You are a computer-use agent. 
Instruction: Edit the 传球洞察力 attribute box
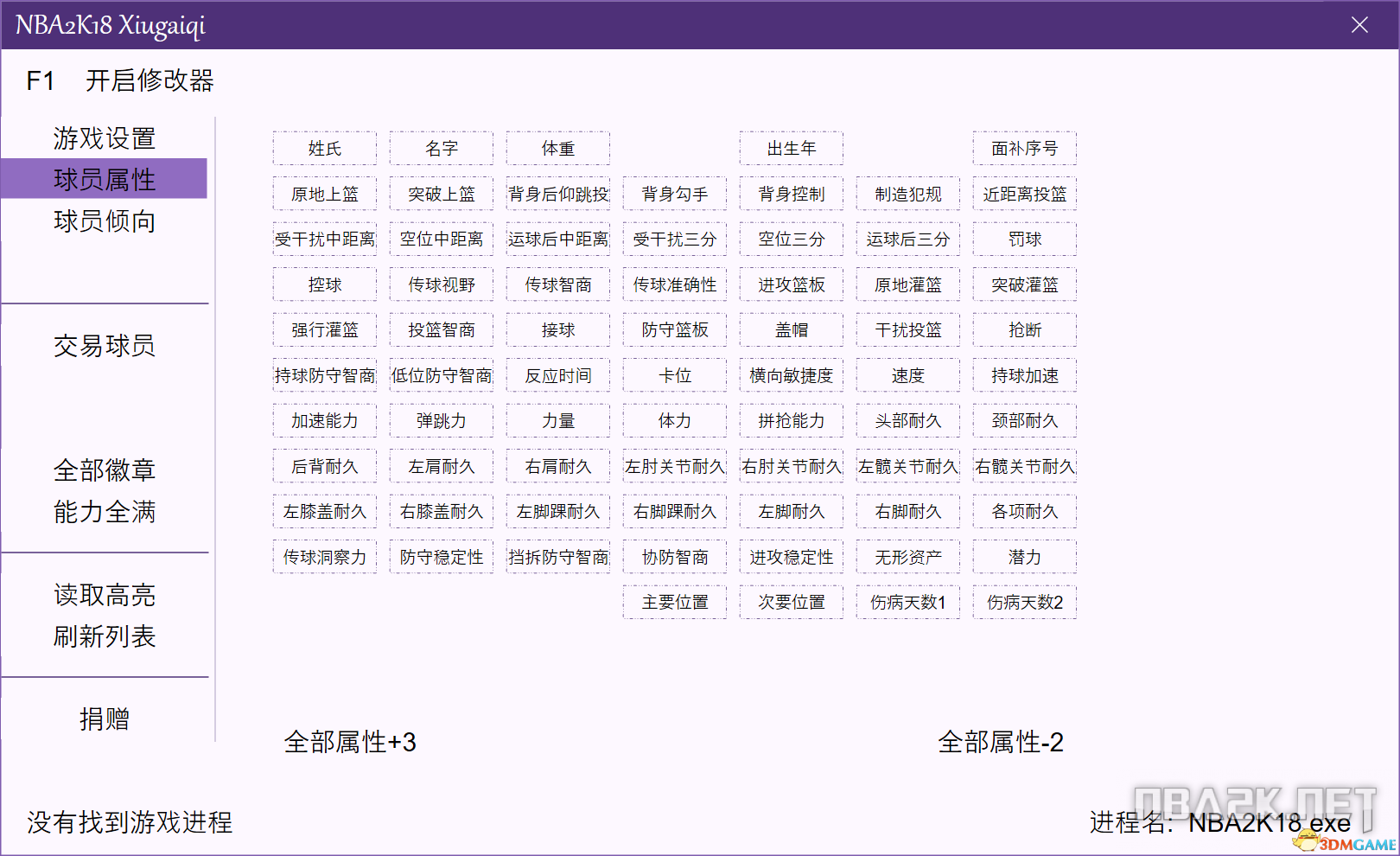coord(325,557)
